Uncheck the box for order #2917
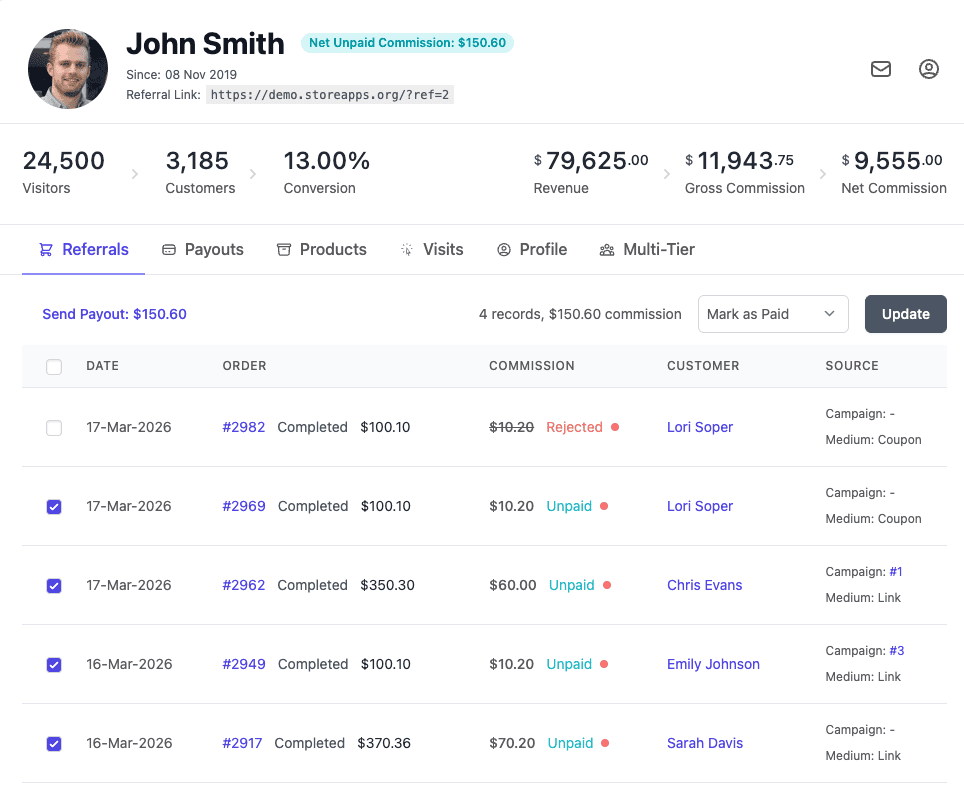Viewport: 964px width, 789px height. click(x=54, y=743)
